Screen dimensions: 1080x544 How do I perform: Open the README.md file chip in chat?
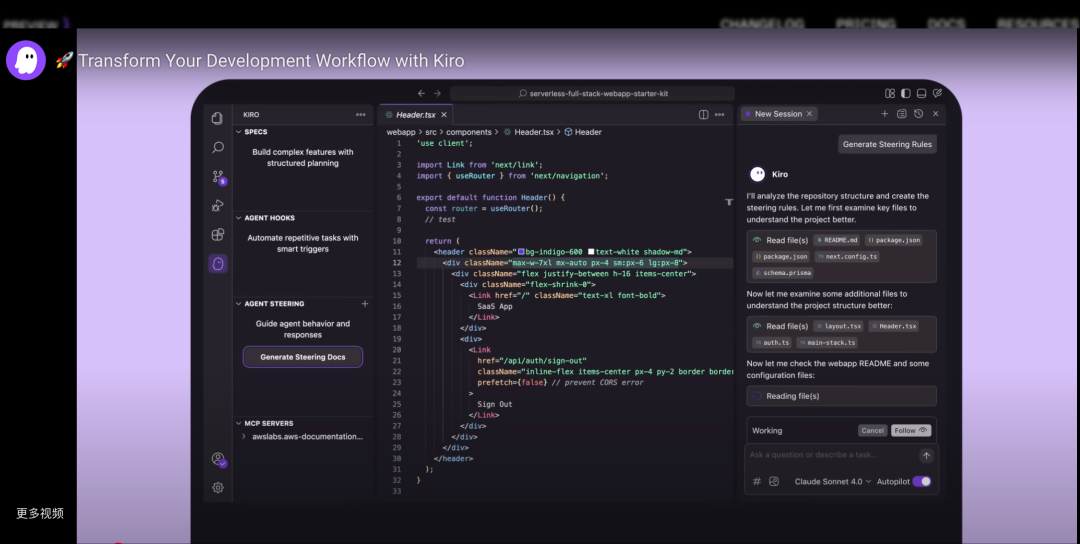(837, 240)
